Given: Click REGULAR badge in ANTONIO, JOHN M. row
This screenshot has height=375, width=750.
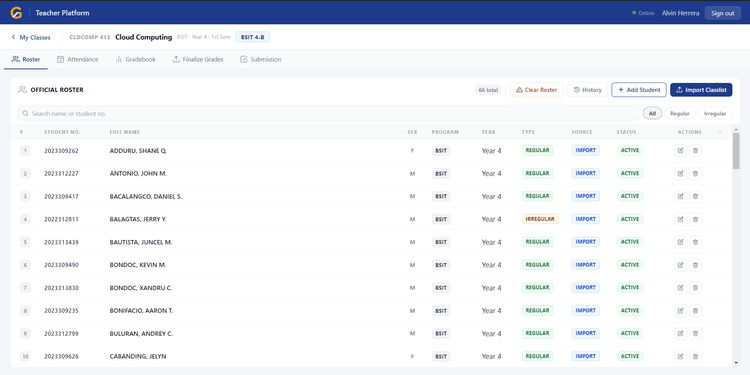Looking at the screenshot, I should 537,173.
